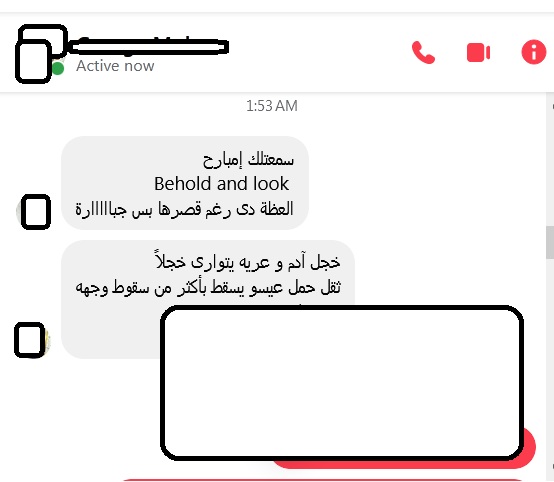Image resolution: width=554 pixels, height=482 pixels.
Task: Click the large white redacted box
Action: pyautogui.click(x=342, y=383)
